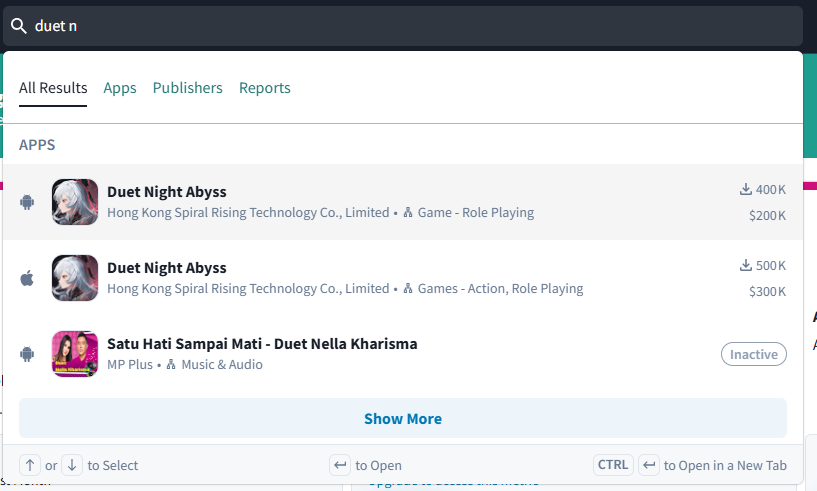Click category icon before Games - Action, Role Playing
This screenshot has width=817, height=491.
[408, 289]
